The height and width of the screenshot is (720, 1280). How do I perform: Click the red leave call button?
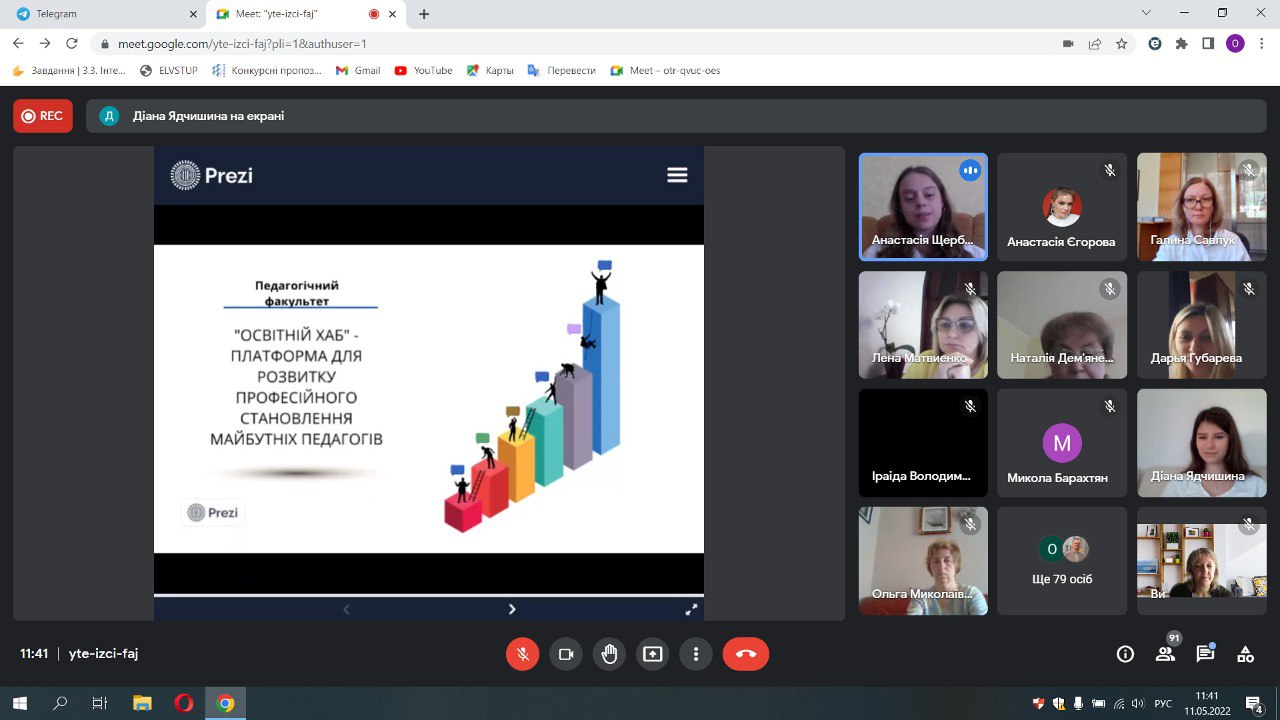[x=745, y=654]
